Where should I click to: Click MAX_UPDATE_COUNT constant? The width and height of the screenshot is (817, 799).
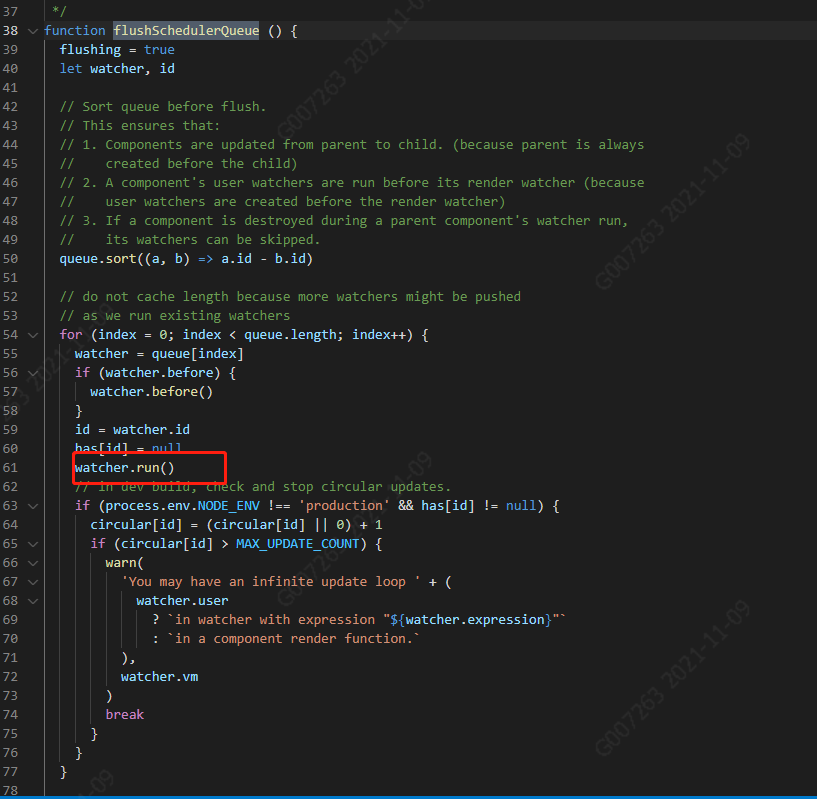298,544
